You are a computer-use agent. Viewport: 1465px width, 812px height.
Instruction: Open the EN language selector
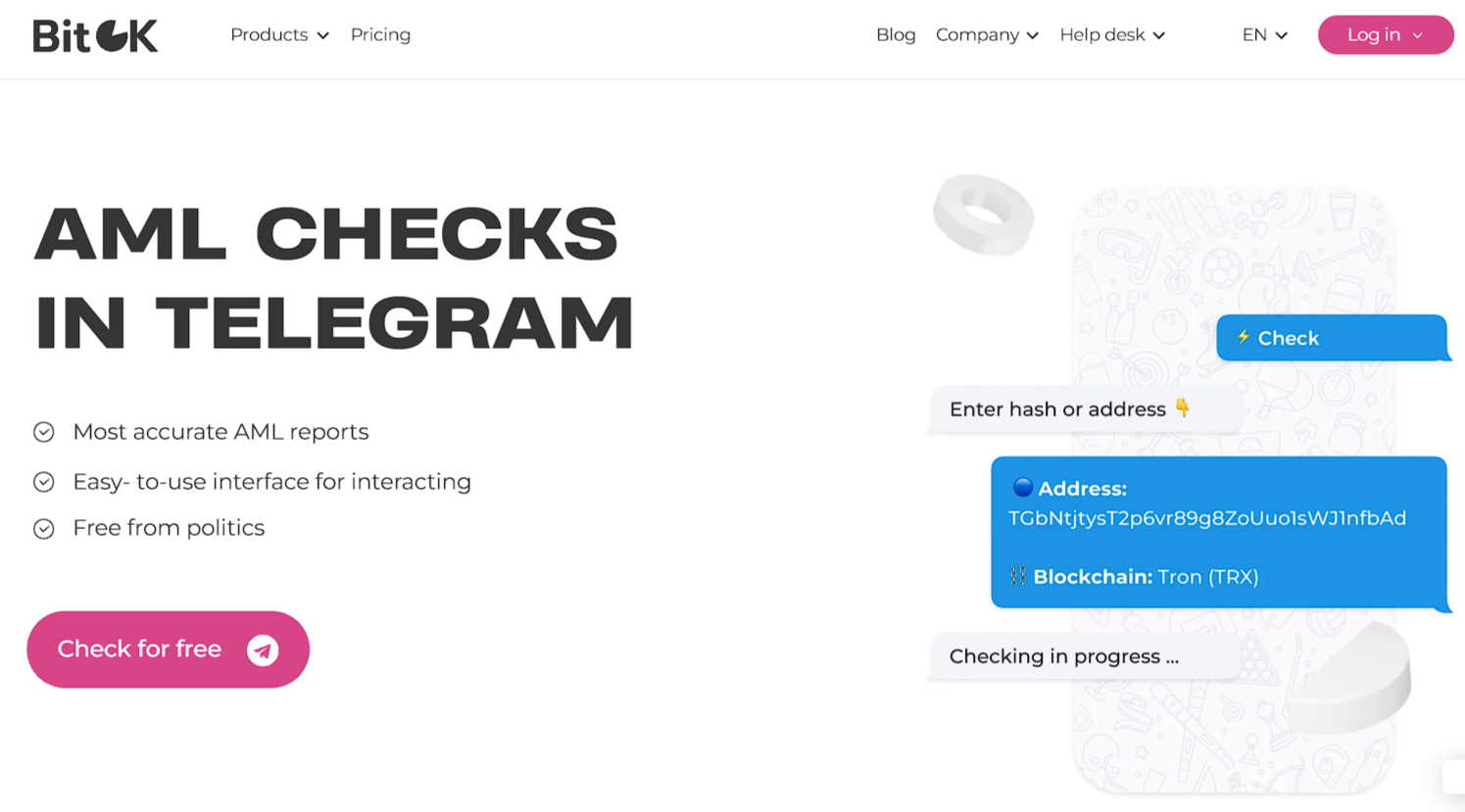pyautogui.click(x=1264, y=34)
